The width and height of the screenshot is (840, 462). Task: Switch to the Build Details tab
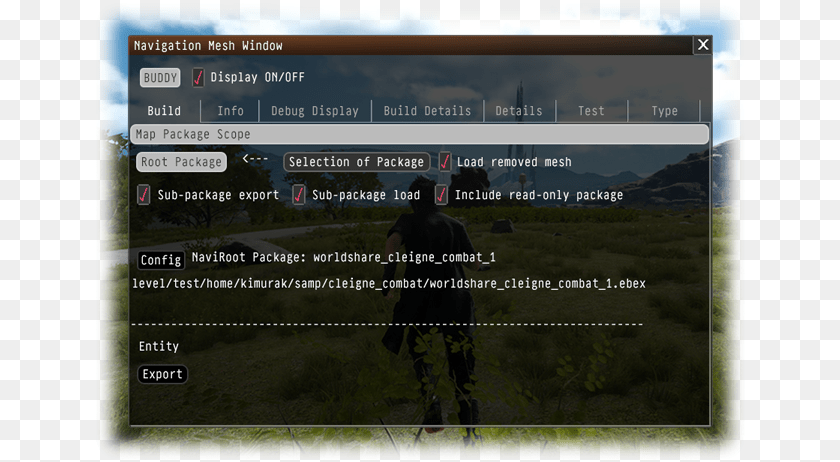[x=427, y=111]
